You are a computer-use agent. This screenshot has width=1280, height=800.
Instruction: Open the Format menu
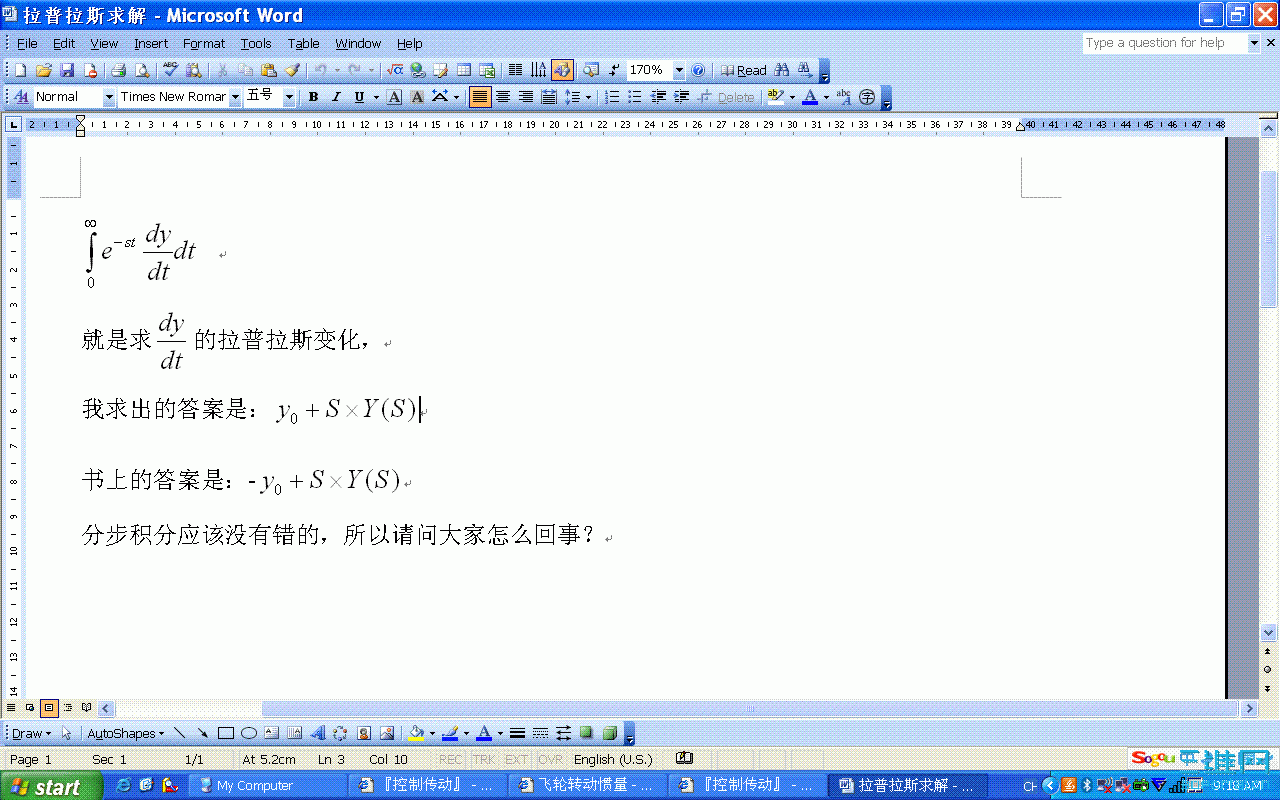point(204,43)
